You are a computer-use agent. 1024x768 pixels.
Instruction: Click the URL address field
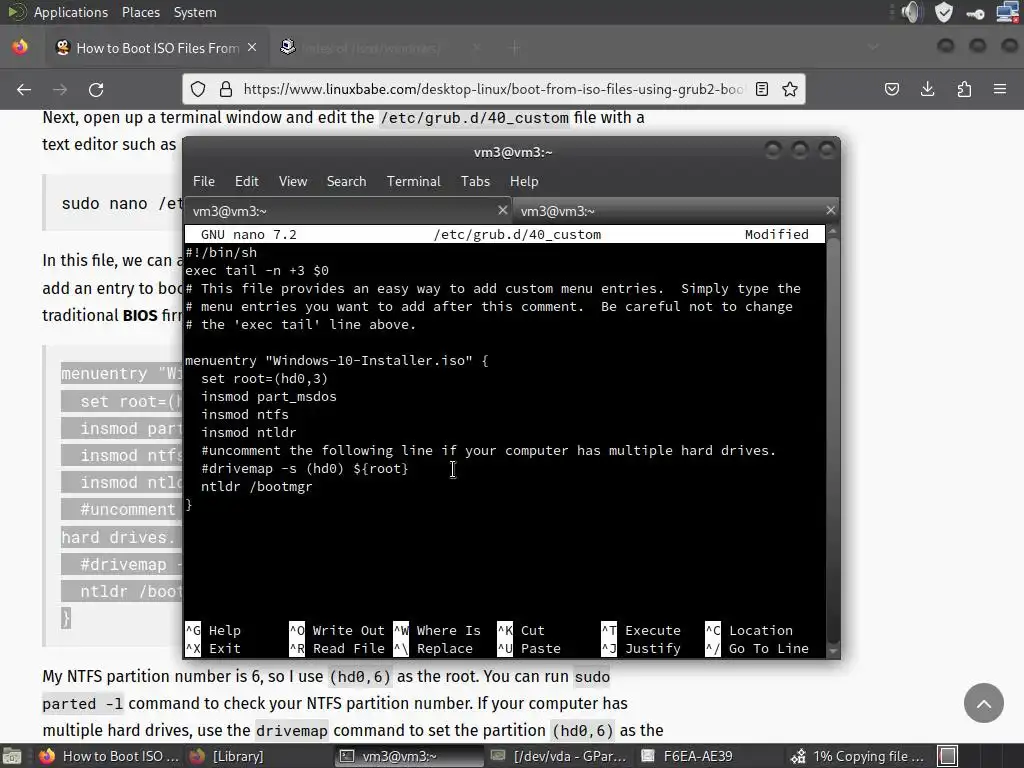(x=493, y=89)
